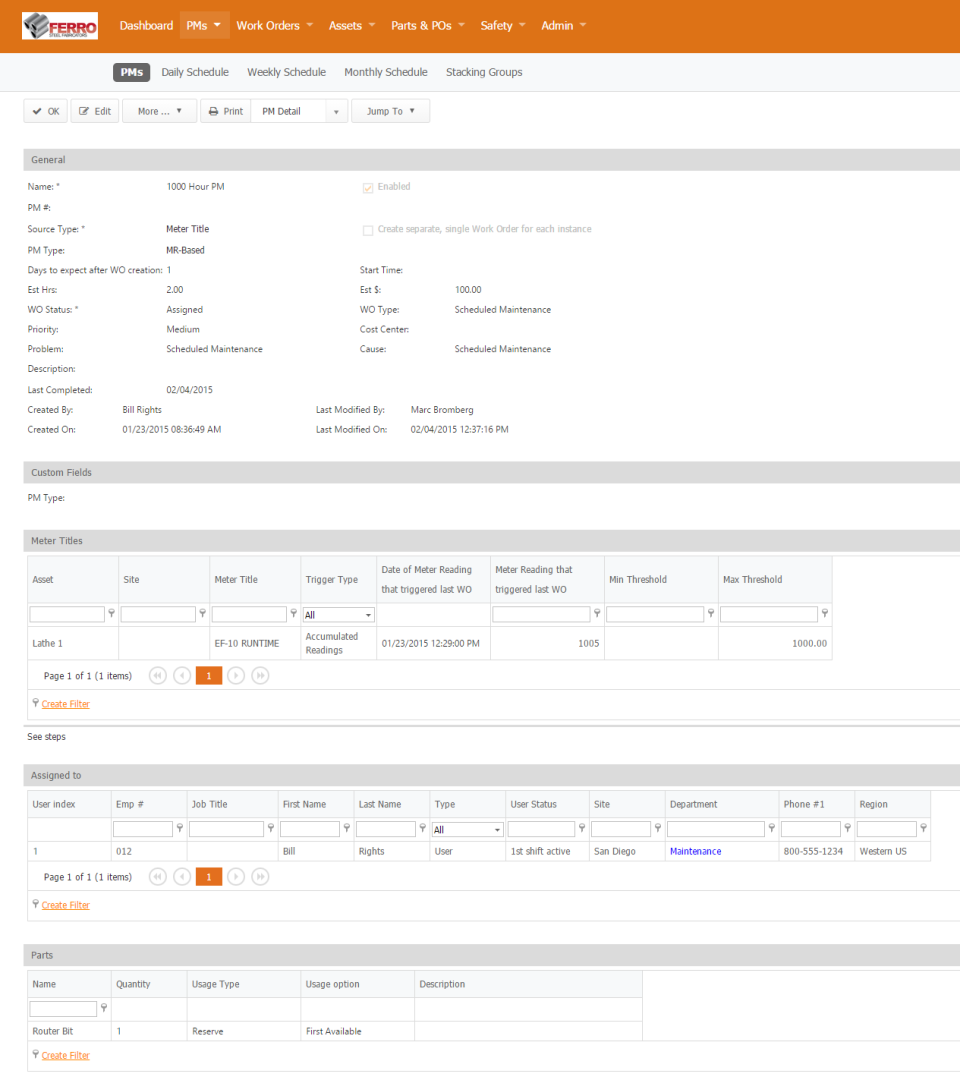Viewport: 960px width, 1080px height.
Task: Open the Safety menu
Action: click(503, 25)
